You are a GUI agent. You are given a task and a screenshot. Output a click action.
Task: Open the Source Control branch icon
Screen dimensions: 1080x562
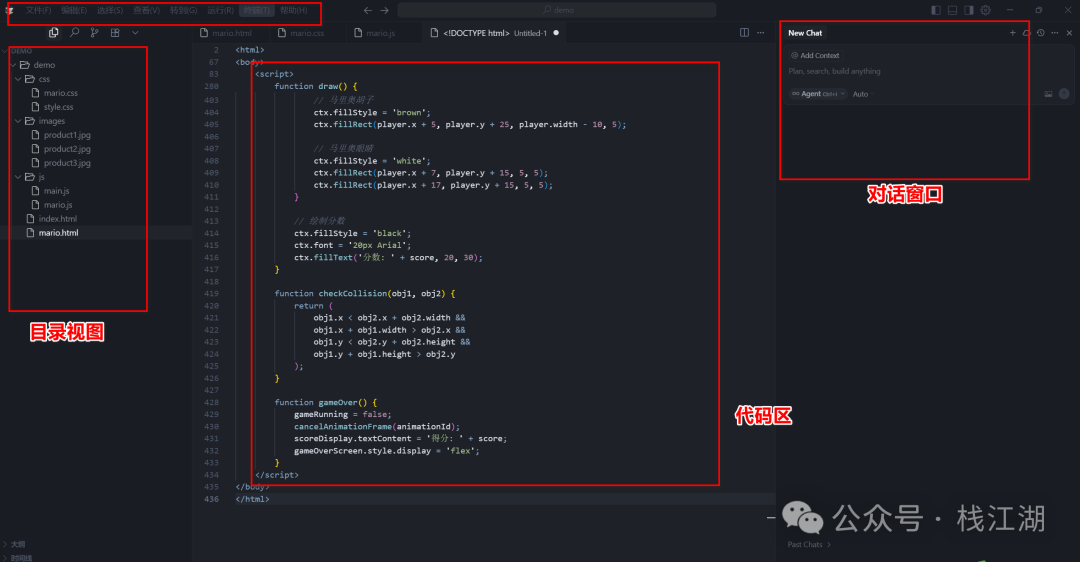pyautogui.click(x=94, y=32)
